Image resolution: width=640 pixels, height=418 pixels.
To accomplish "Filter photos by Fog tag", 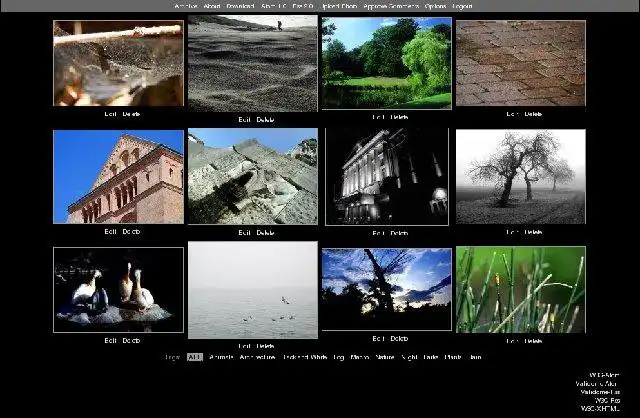I will pyautogui.click(x=339, y=357).
